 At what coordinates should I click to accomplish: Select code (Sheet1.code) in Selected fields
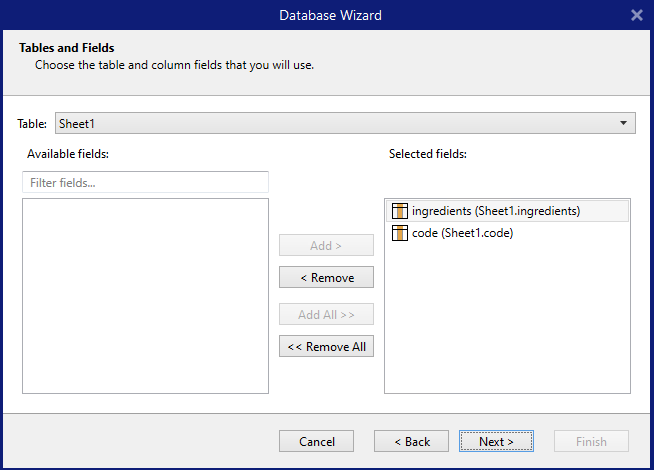462,233
